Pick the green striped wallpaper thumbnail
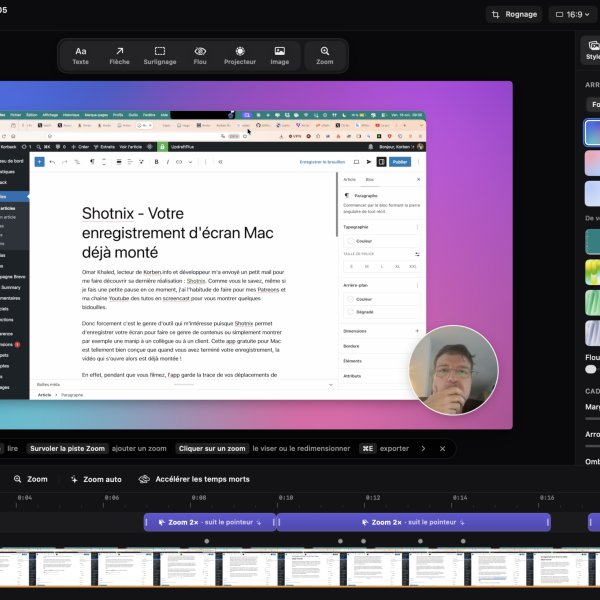The height and width of the screenshot is (600, 600). coord(592,303)
